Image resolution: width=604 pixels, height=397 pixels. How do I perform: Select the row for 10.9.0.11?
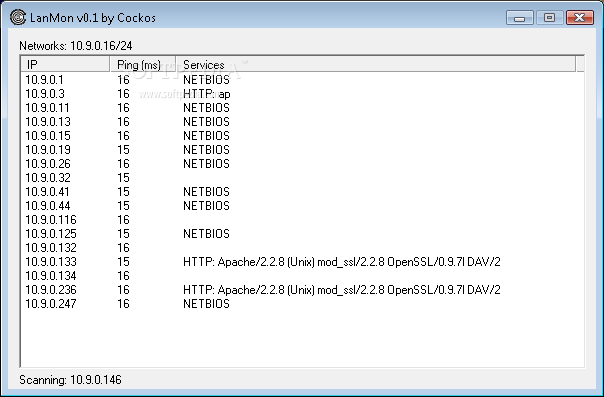click(x=302, y=108)
